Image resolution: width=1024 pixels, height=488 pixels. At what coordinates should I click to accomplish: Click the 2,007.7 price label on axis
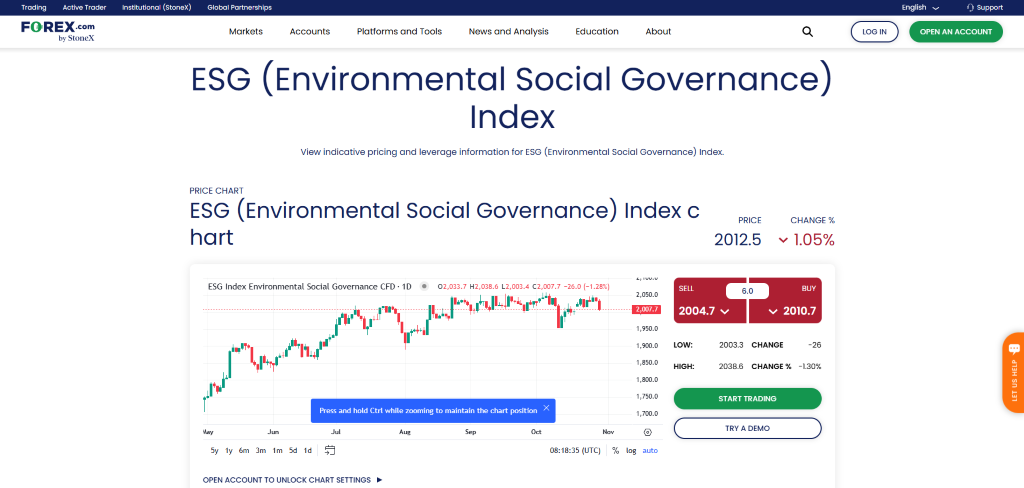pos(646,310)
